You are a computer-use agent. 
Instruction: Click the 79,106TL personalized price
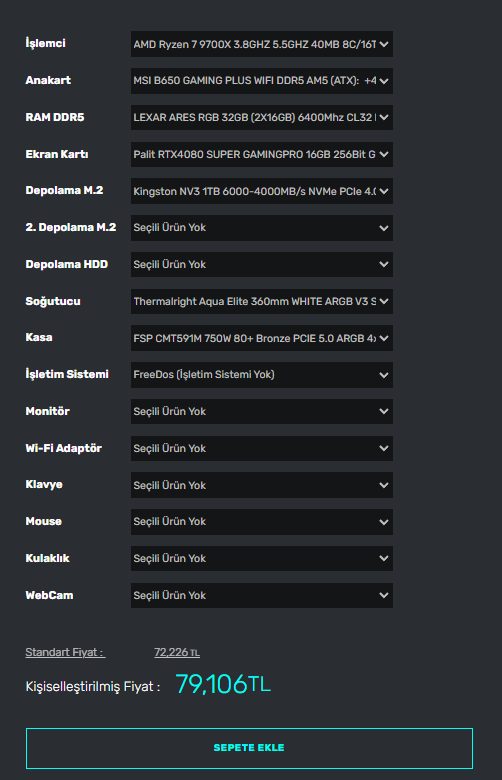coord(223,684)
